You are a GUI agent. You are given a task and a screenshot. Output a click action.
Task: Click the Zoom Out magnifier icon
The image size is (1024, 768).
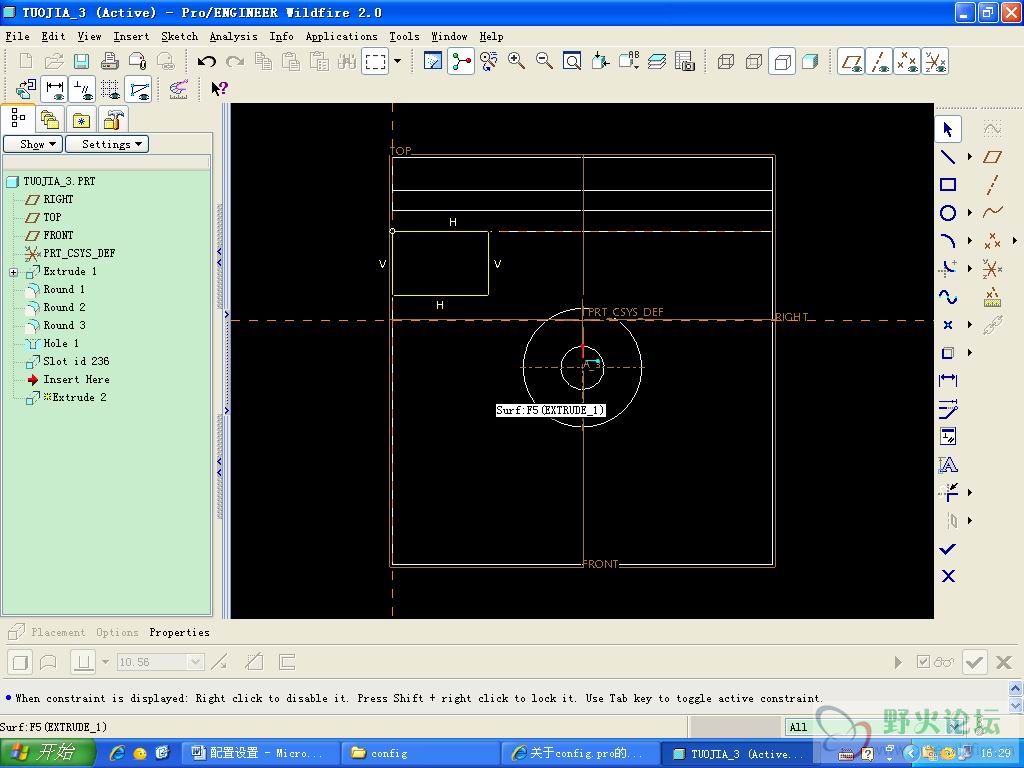[544, 62]
